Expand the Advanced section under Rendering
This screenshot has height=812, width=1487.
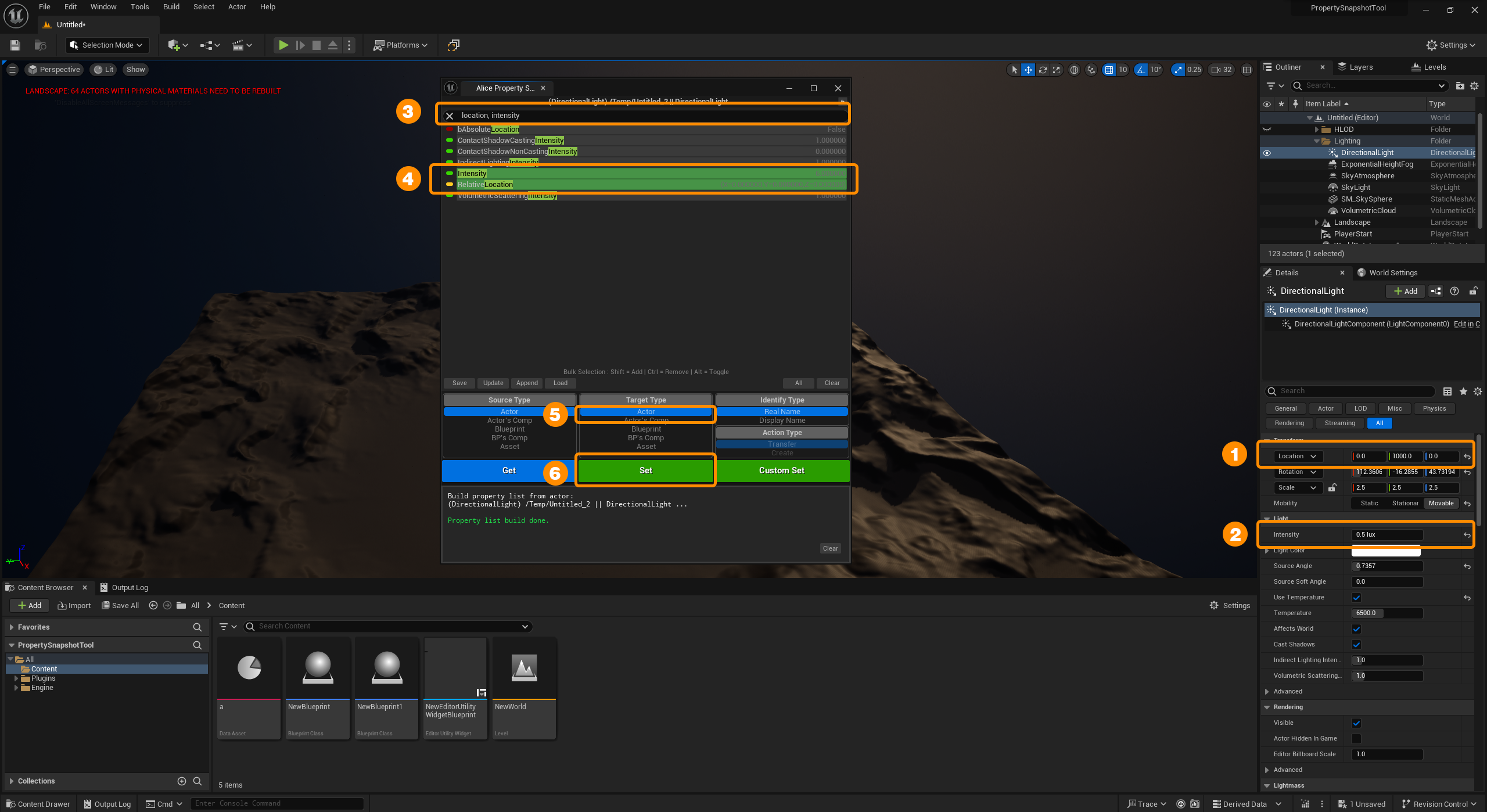point(1287,770)
